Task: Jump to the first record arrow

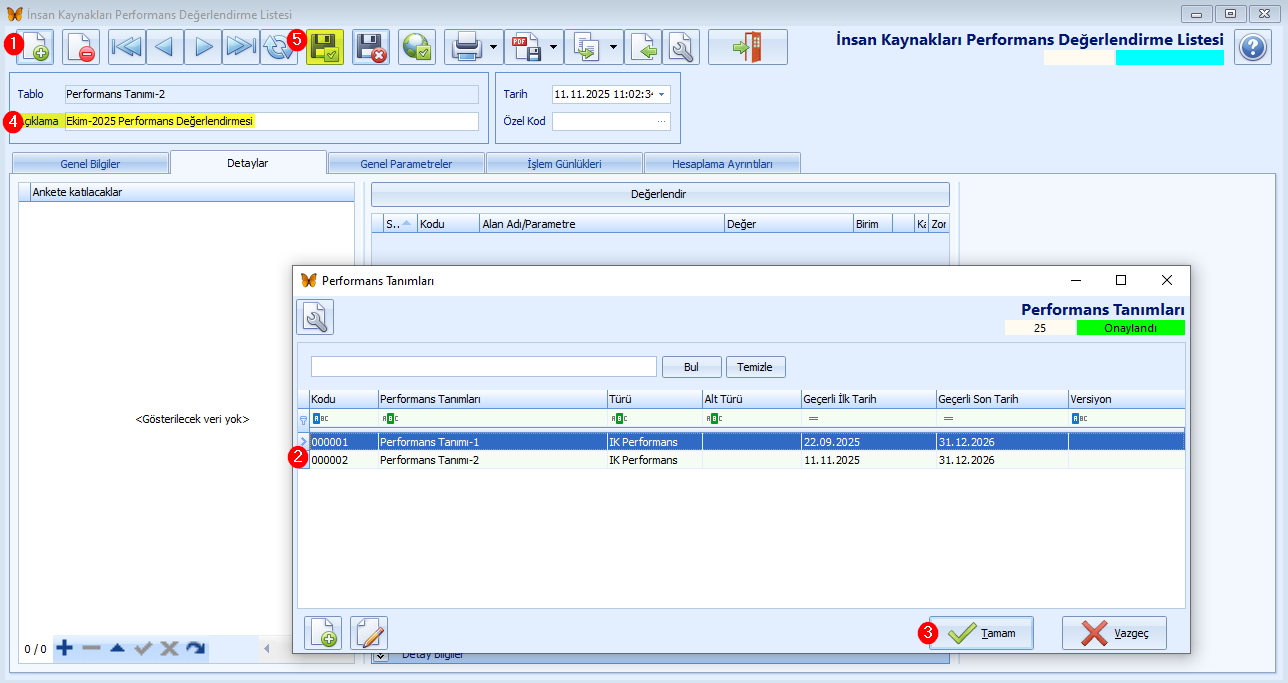Action: [127, 47]
